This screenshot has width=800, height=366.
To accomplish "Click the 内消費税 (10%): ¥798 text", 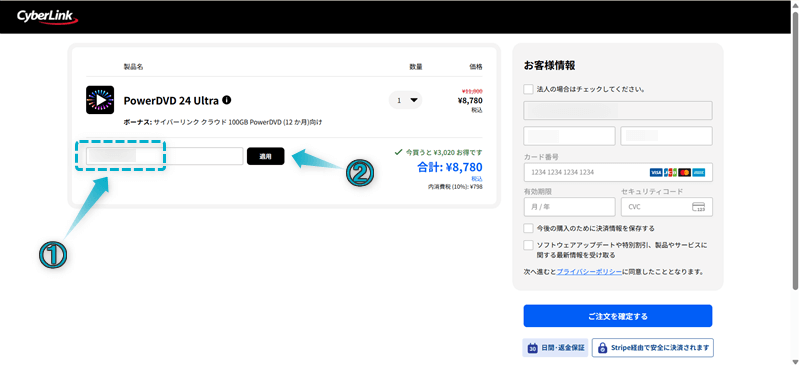I will pos(455,187).
